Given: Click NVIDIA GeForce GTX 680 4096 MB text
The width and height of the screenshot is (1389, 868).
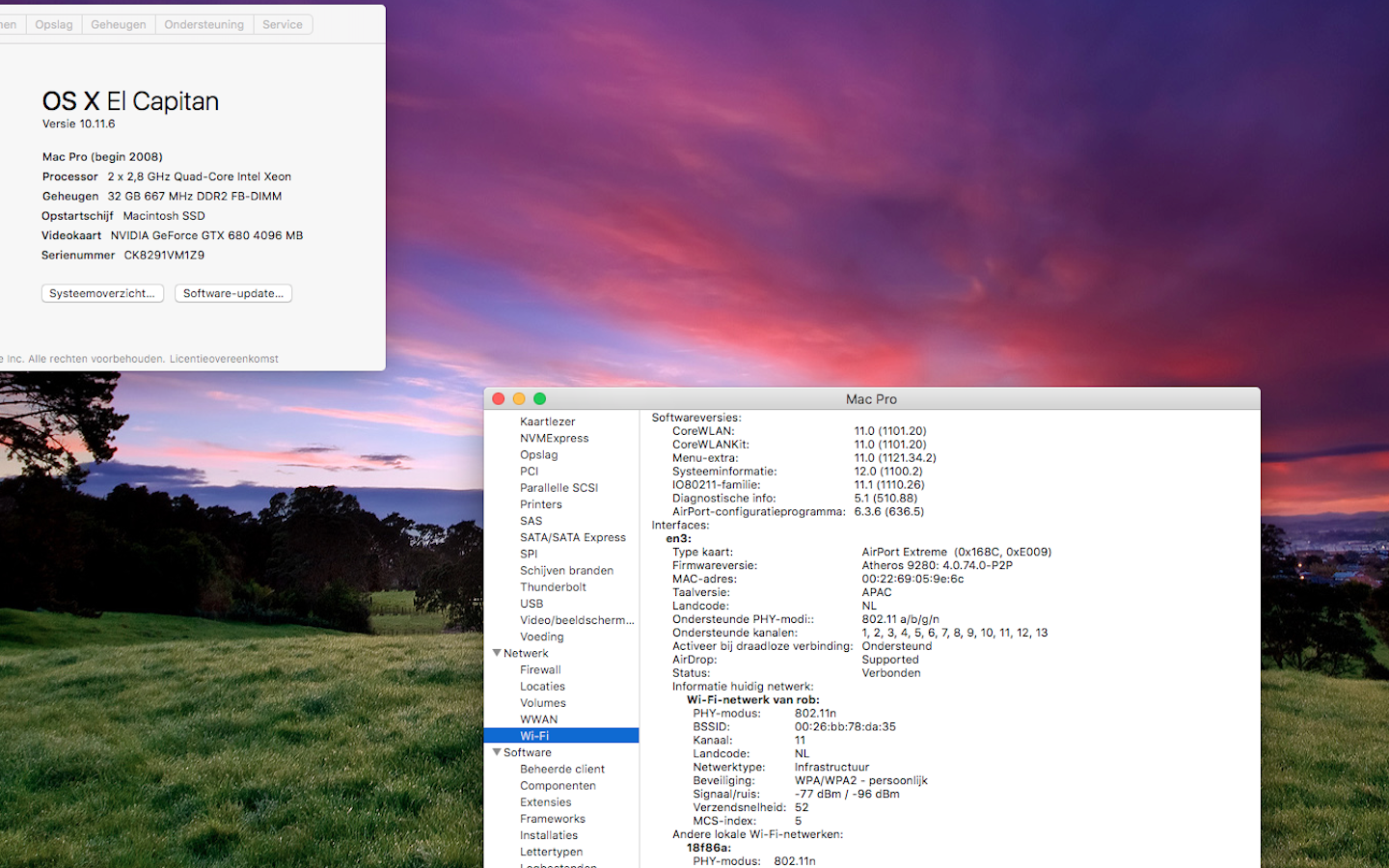Looking at the screenshot, I should point(206,235).
